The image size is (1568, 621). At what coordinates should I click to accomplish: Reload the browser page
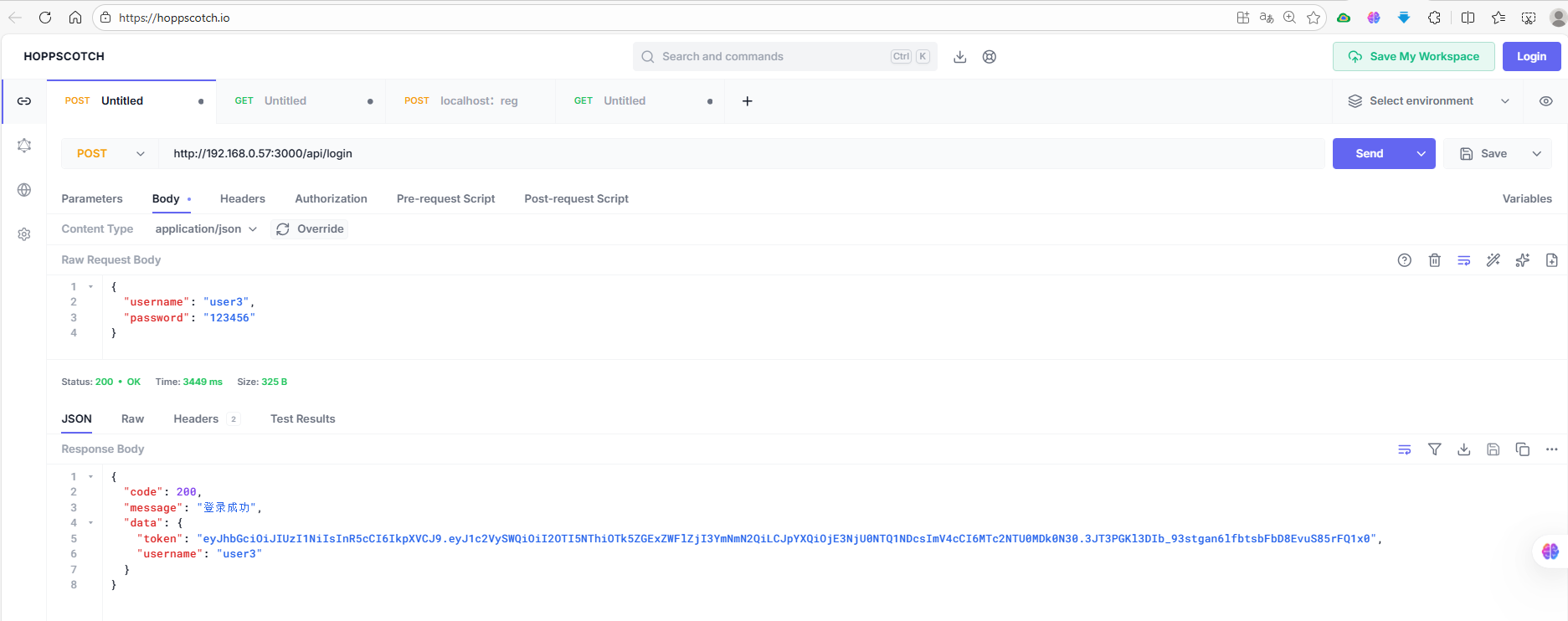[45, 18]
